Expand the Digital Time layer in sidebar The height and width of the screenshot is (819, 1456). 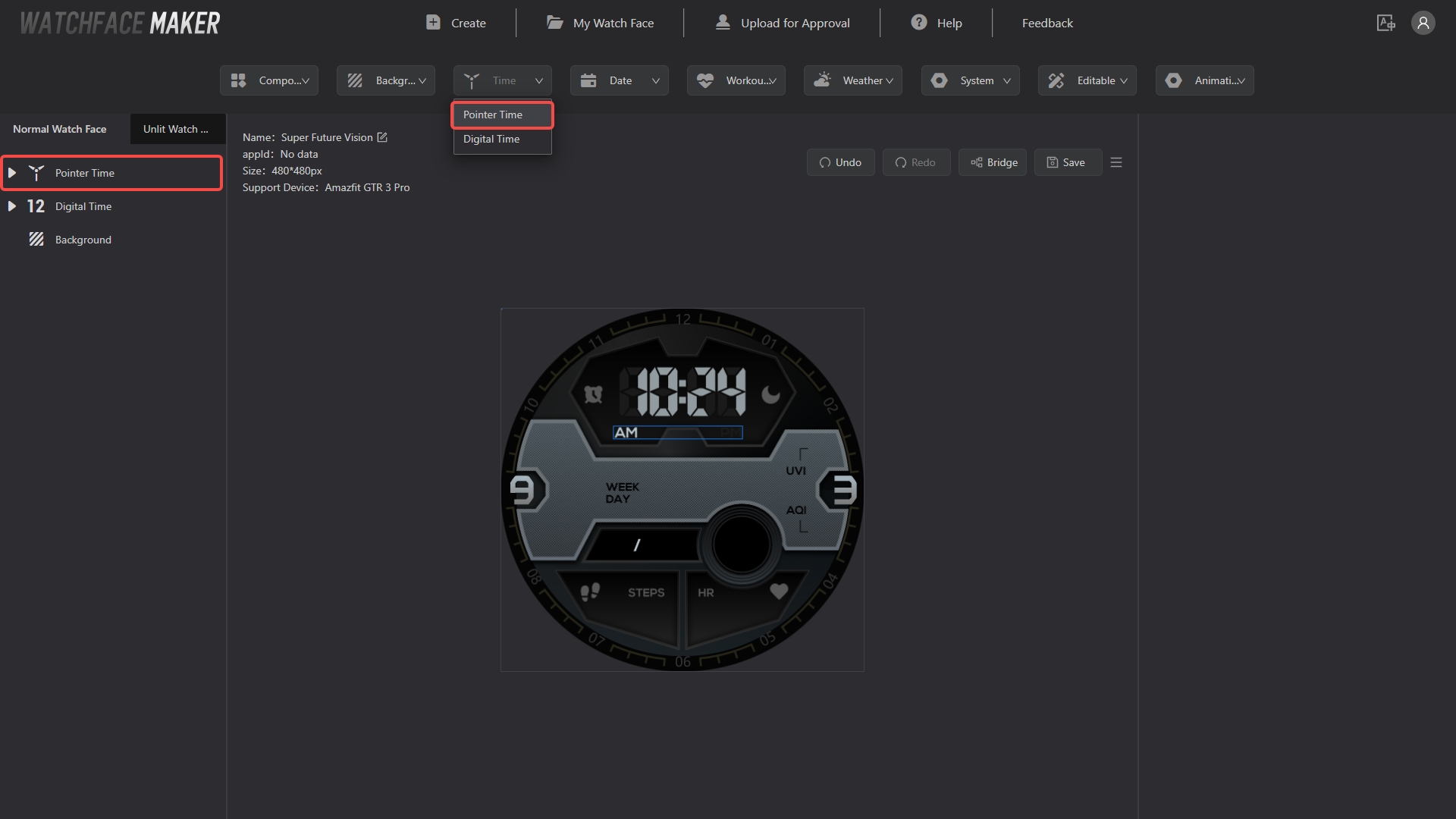(11, 206)
